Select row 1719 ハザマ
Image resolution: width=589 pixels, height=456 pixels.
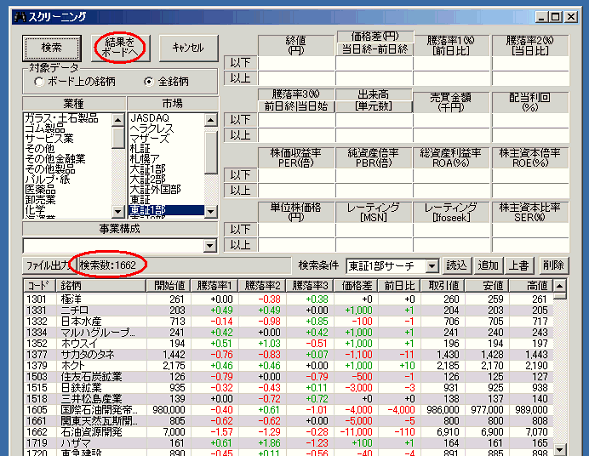tap(288, 443)
